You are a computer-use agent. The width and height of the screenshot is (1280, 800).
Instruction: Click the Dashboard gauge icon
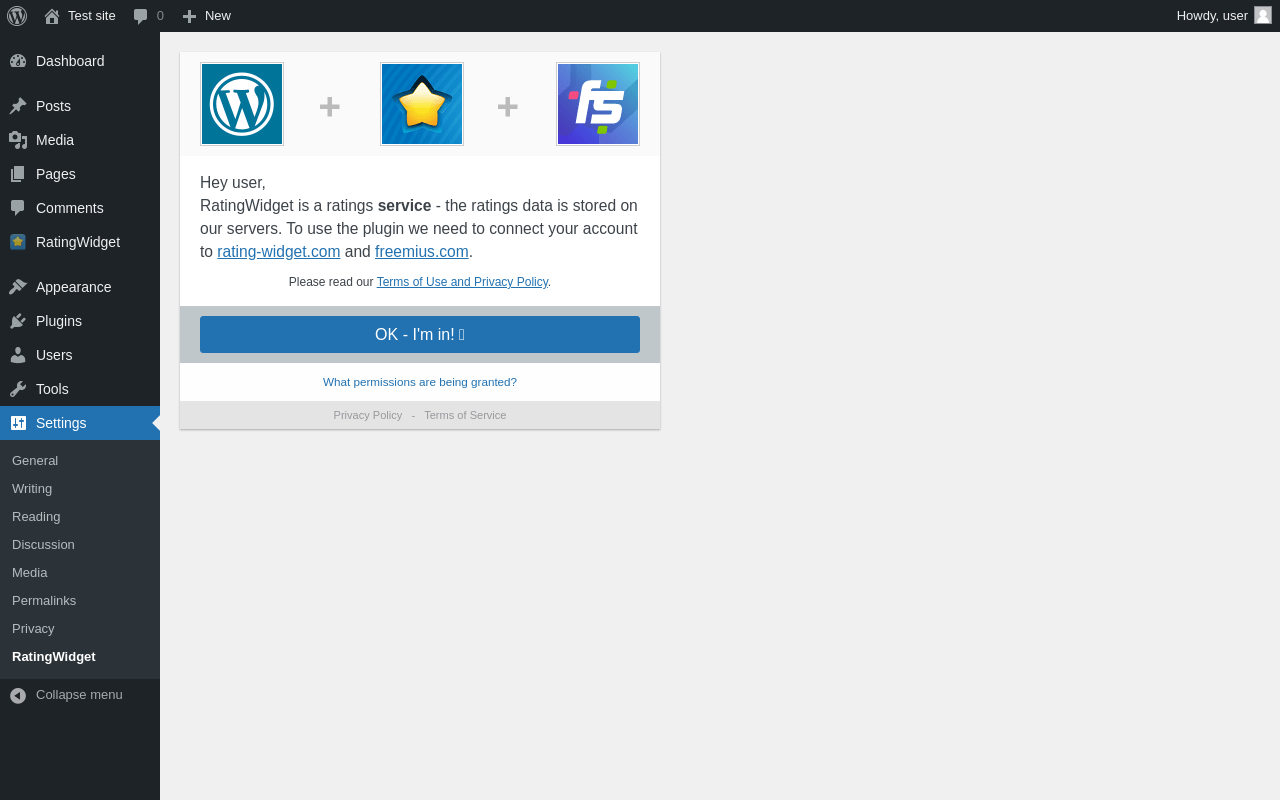[x=18, y=61]
